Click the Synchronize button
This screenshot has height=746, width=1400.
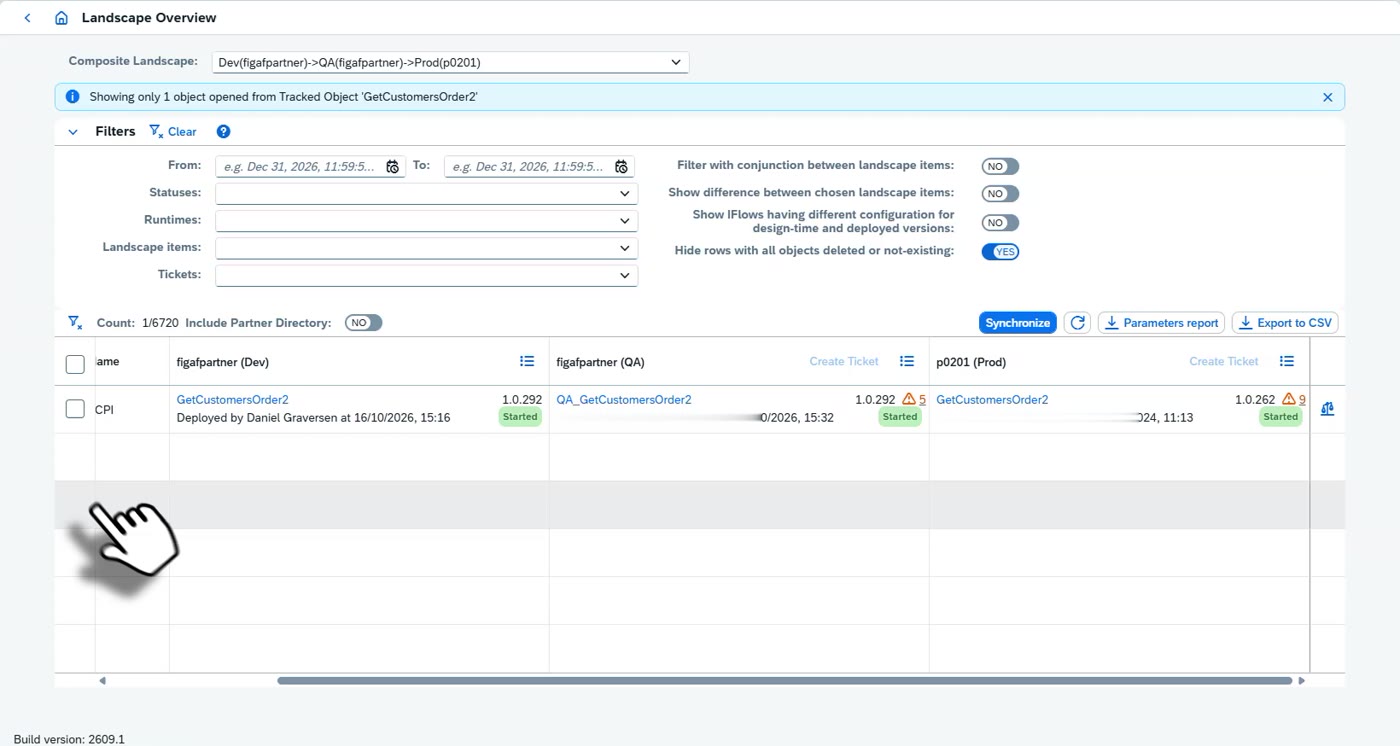click(x=1017, y=323)
